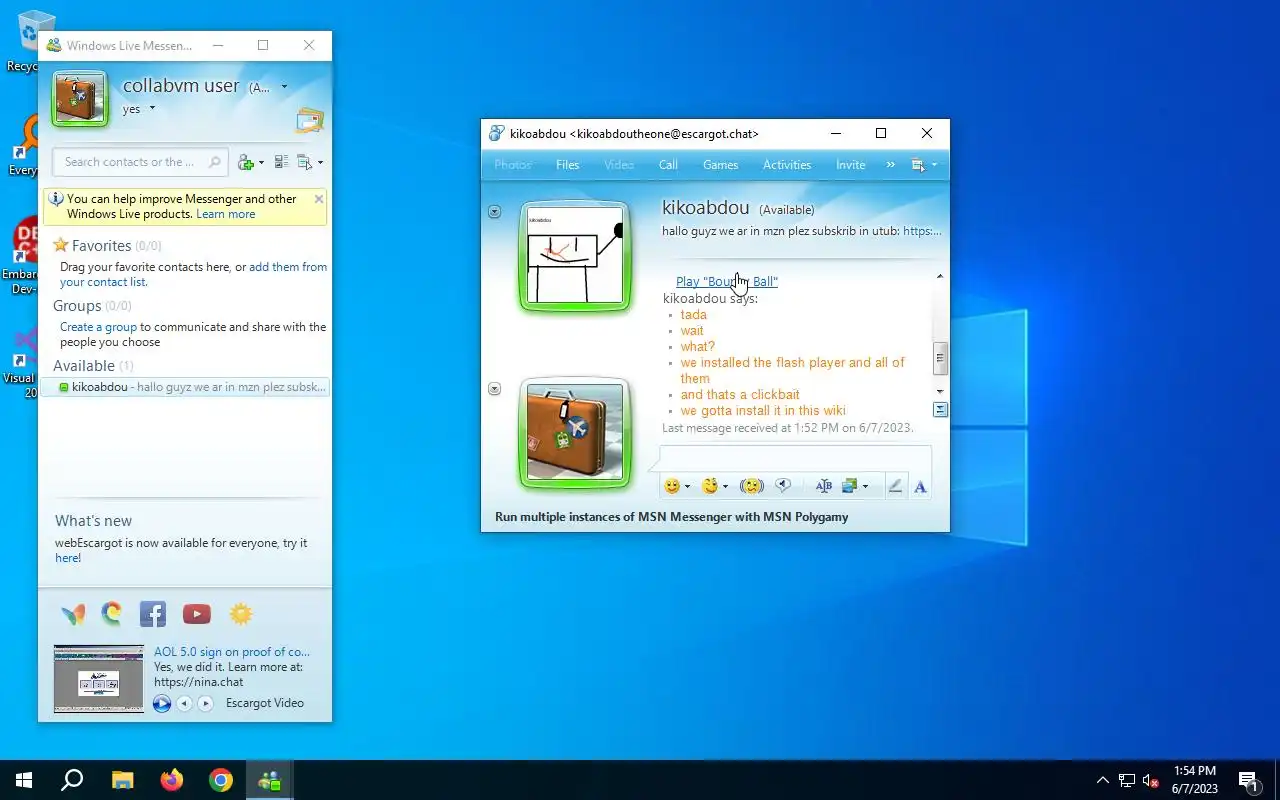This screenshot has height=800, width=1280.
Task: Click the message typing box
Action: click(795, 458)
